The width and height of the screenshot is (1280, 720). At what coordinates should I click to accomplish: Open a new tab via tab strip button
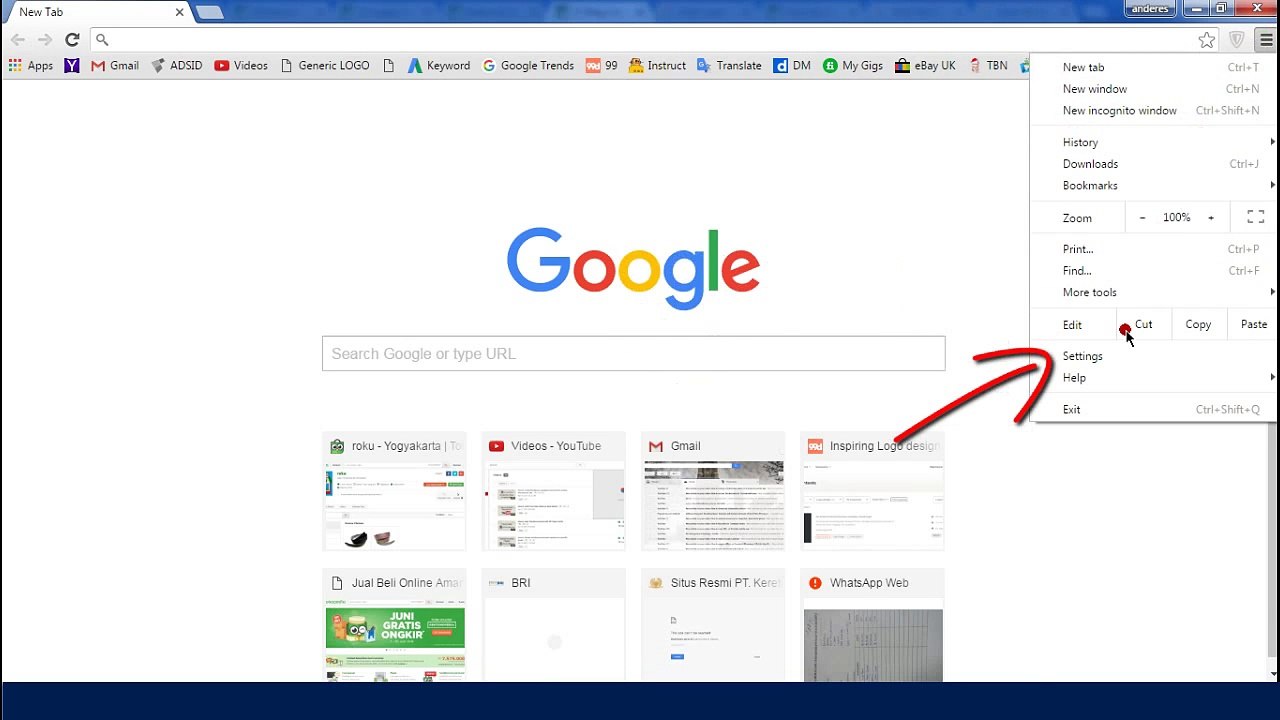209,12
